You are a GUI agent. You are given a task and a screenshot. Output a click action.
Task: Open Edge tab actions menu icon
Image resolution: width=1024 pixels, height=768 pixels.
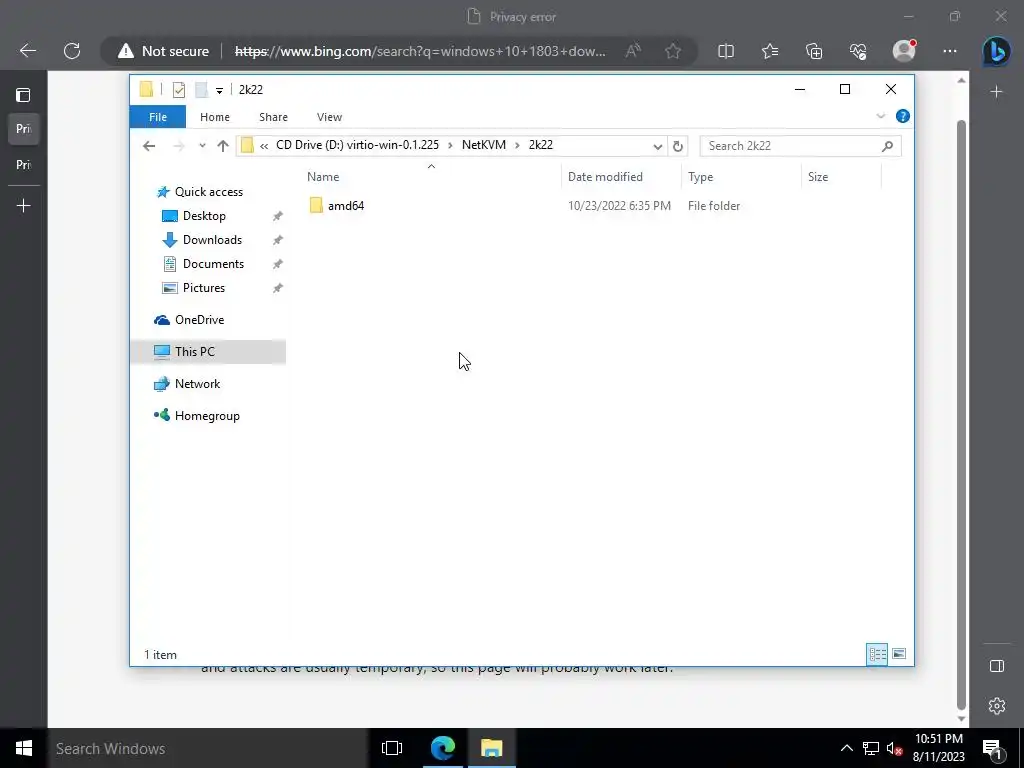click(23, 95)
